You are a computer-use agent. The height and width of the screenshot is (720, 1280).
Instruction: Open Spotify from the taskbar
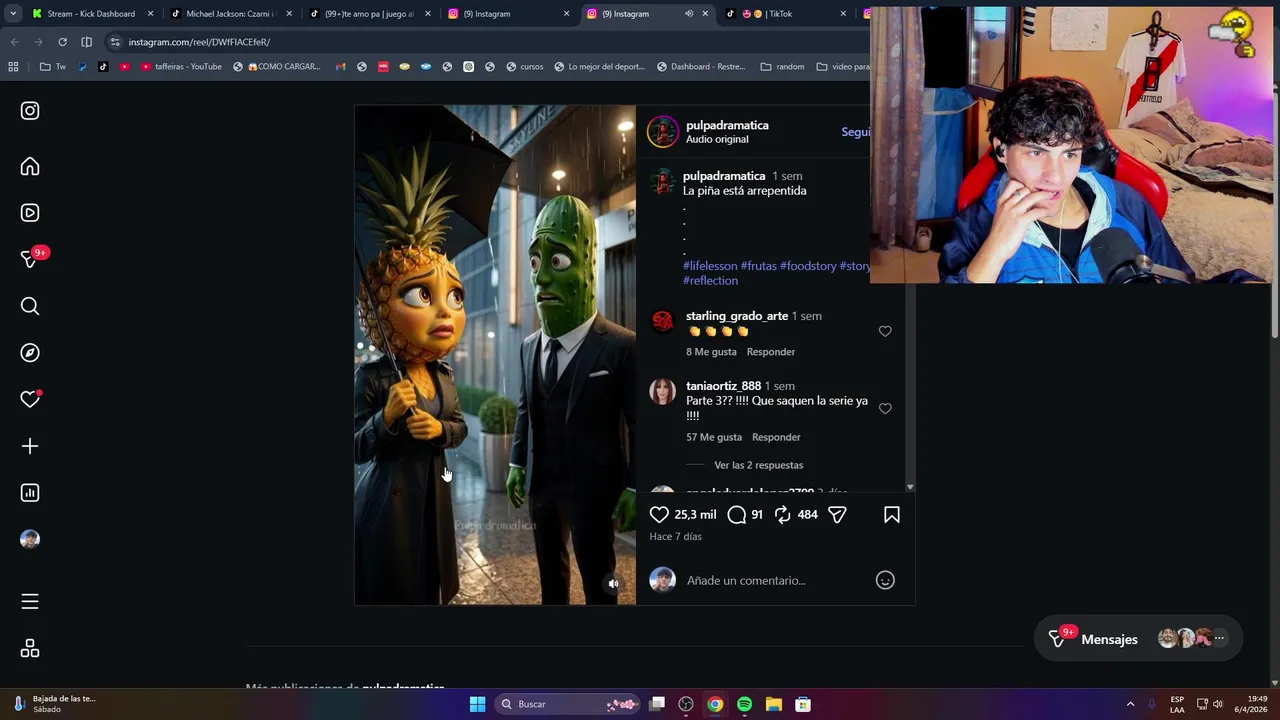point(744,704)
